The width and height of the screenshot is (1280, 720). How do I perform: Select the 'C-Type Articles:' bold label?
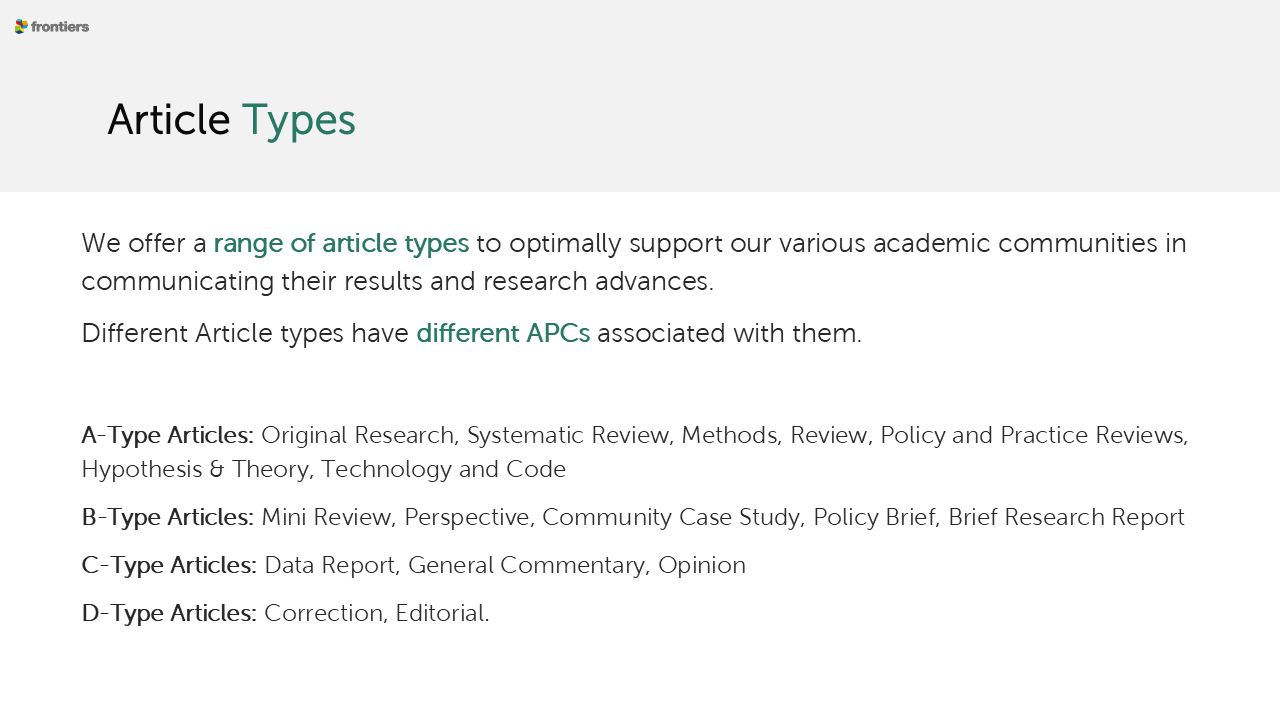(x=169, y=565)
